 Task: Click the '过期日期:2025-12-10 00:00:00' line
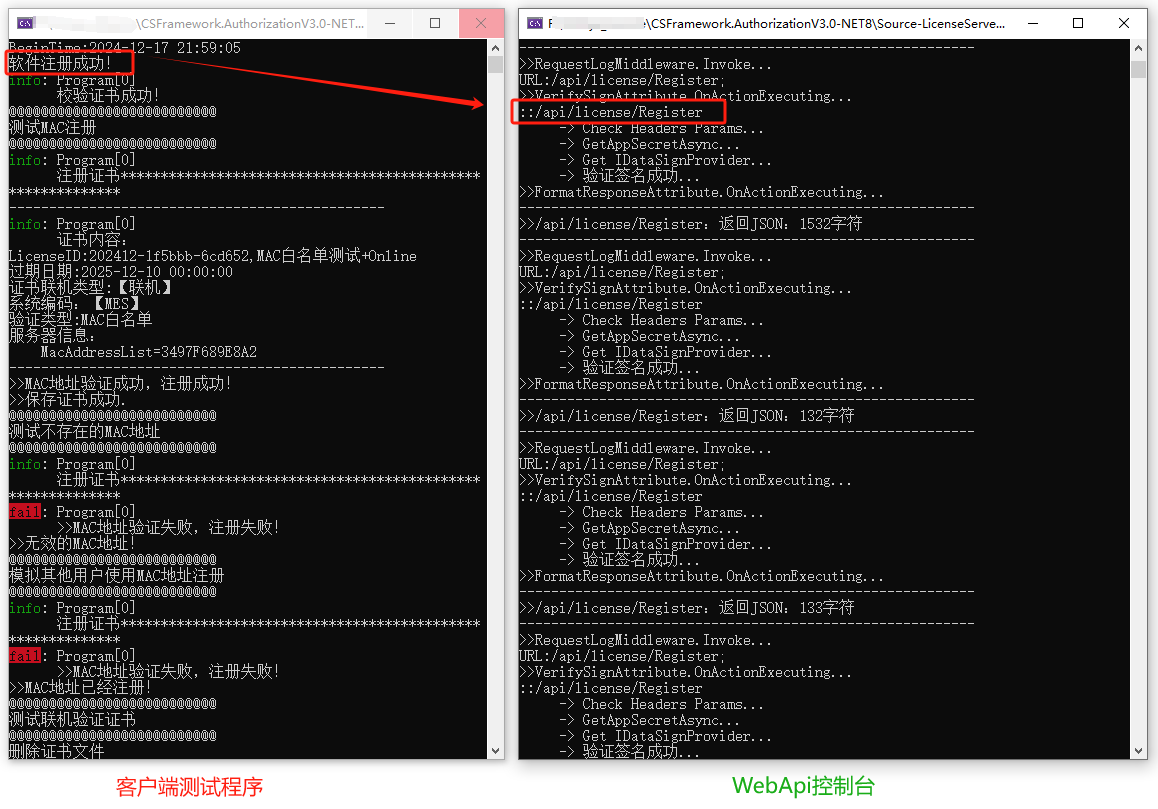click(121, 272)
